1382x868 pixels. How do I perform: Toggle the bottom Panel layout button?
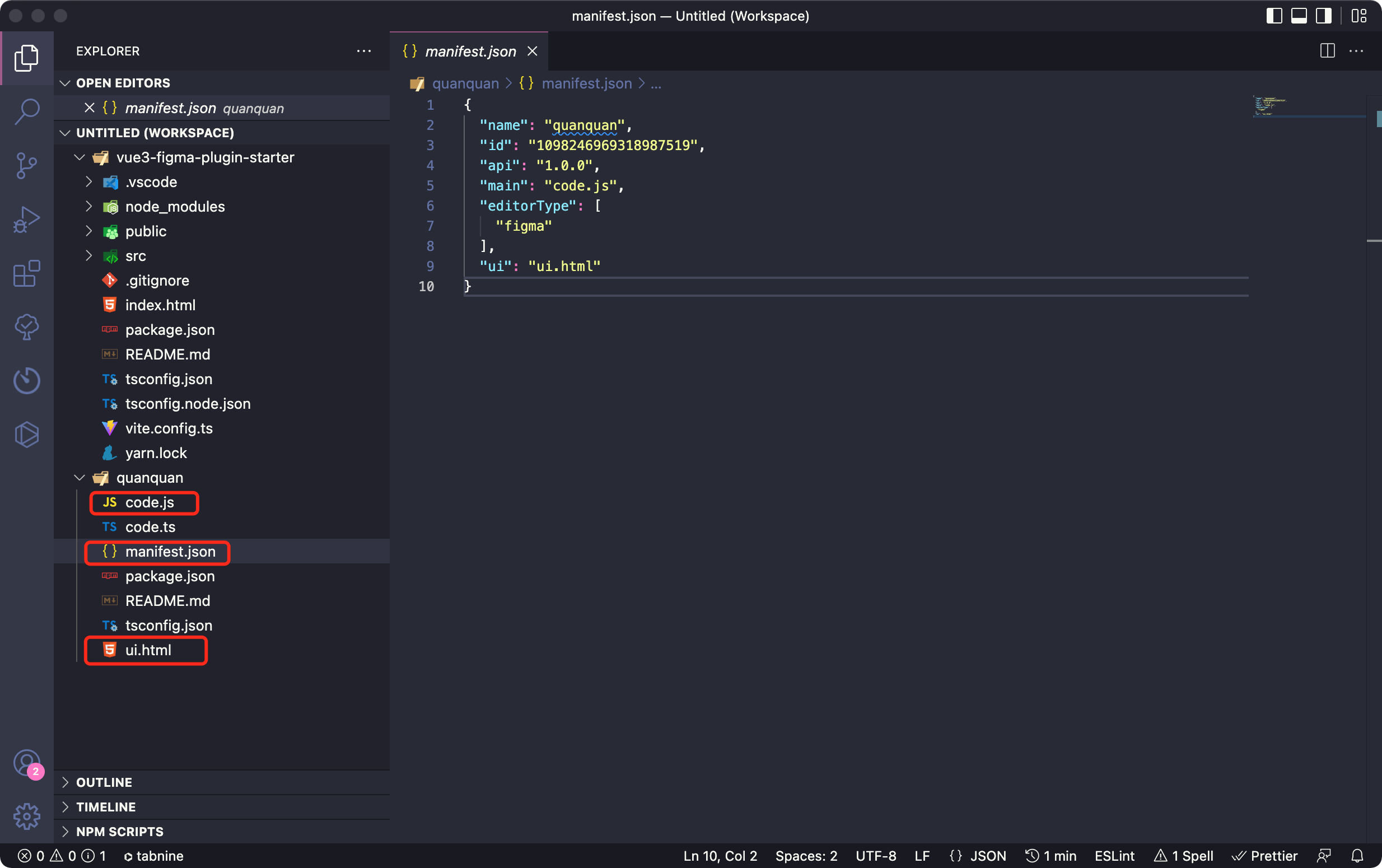1299,16
